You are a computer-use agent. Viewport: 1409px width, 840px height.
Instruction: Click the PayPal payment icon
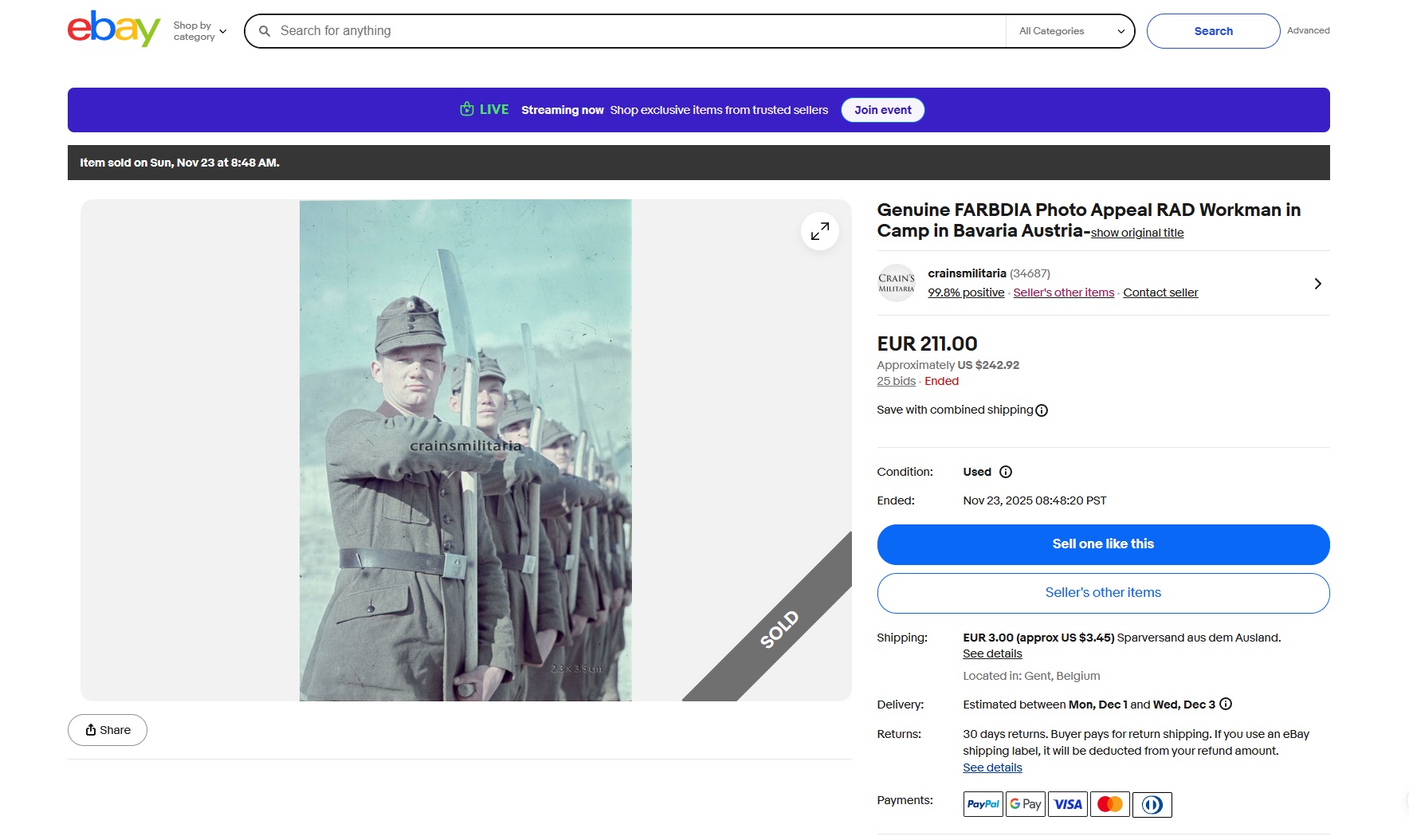click(983, 804)
